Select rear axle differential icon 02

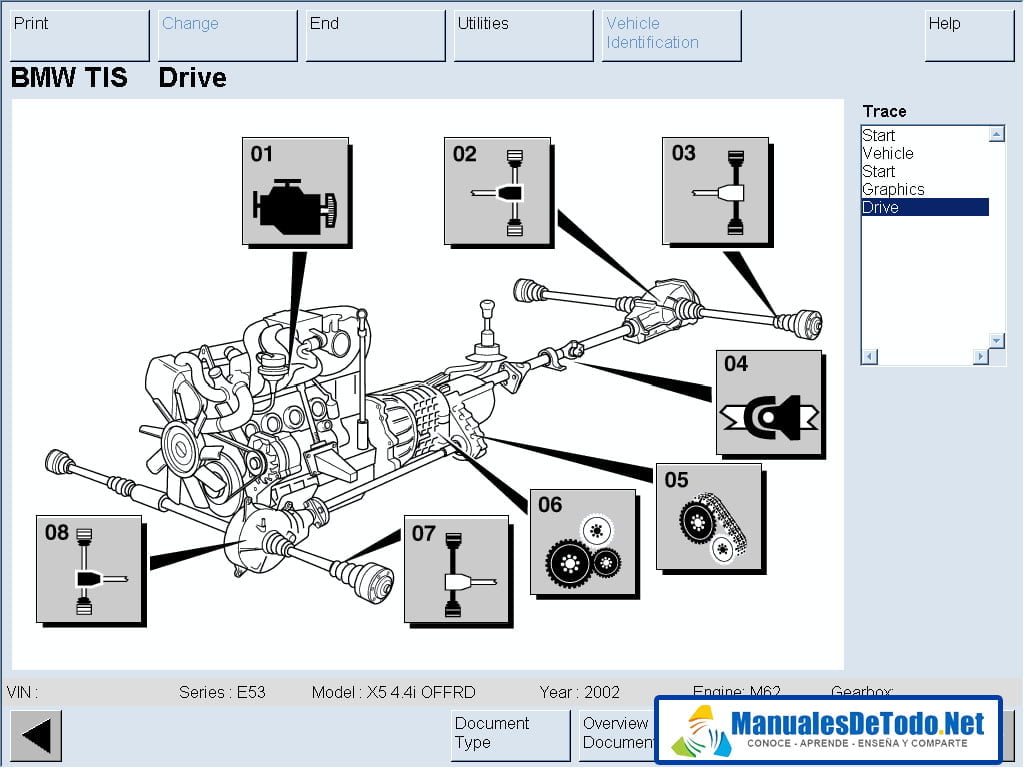pyautogui.click(x=498, y=191)
